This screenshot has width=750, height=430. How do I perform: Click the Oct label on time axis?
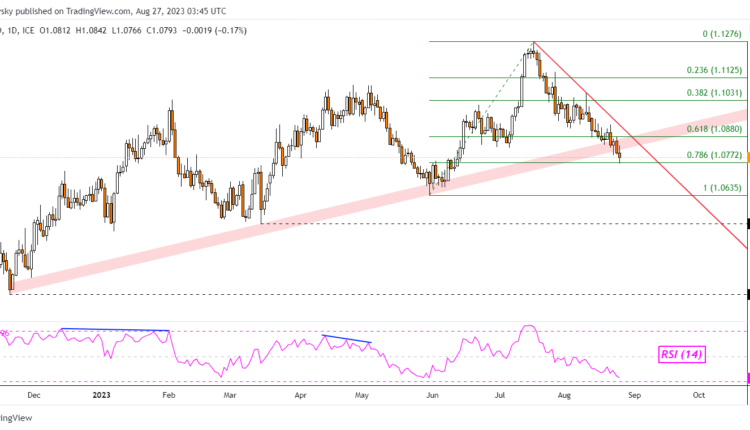pyautogui.click(x=699, y=395)
